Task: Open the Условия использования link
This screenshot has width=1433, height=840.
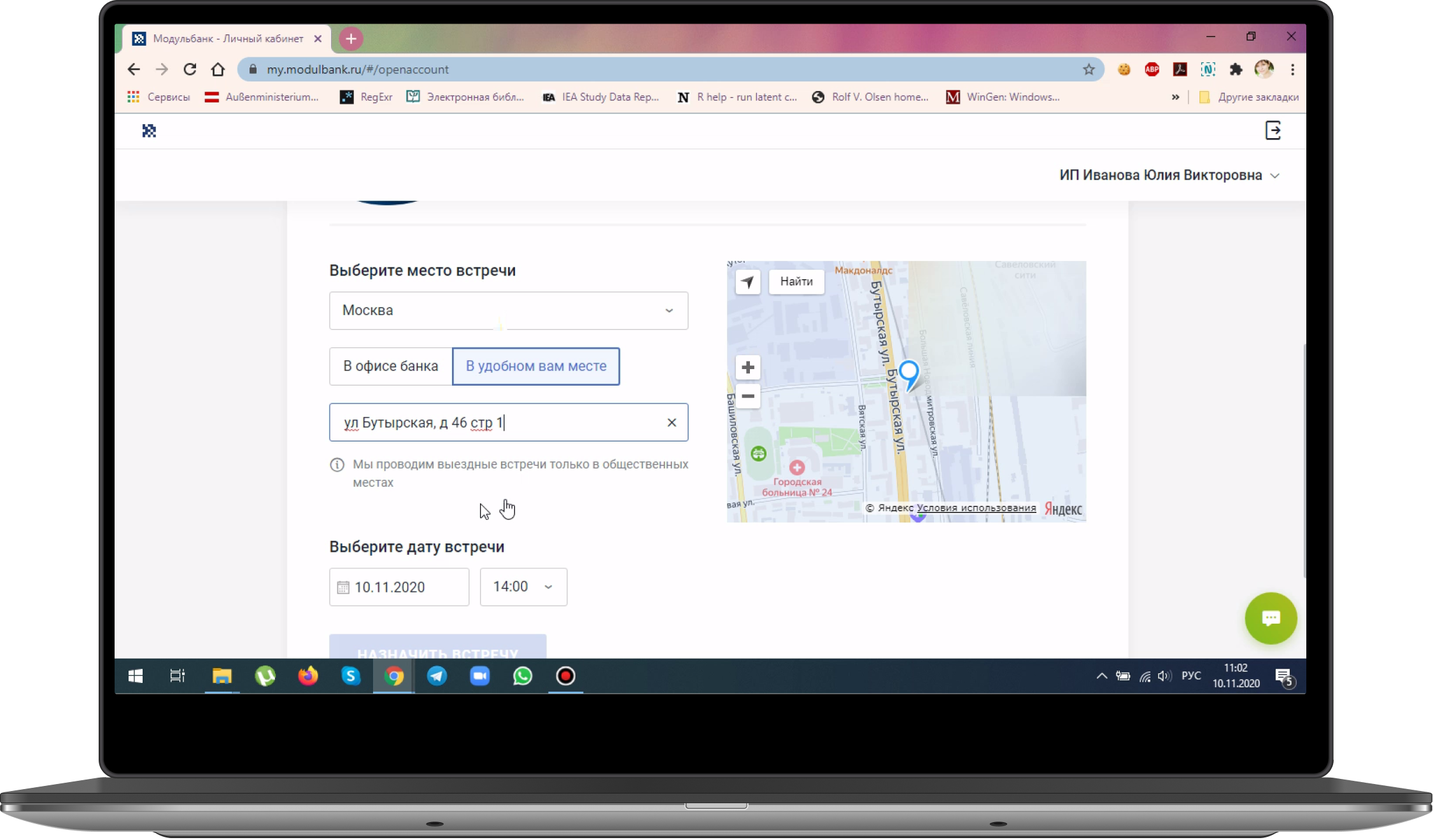Action: point(976,508)
